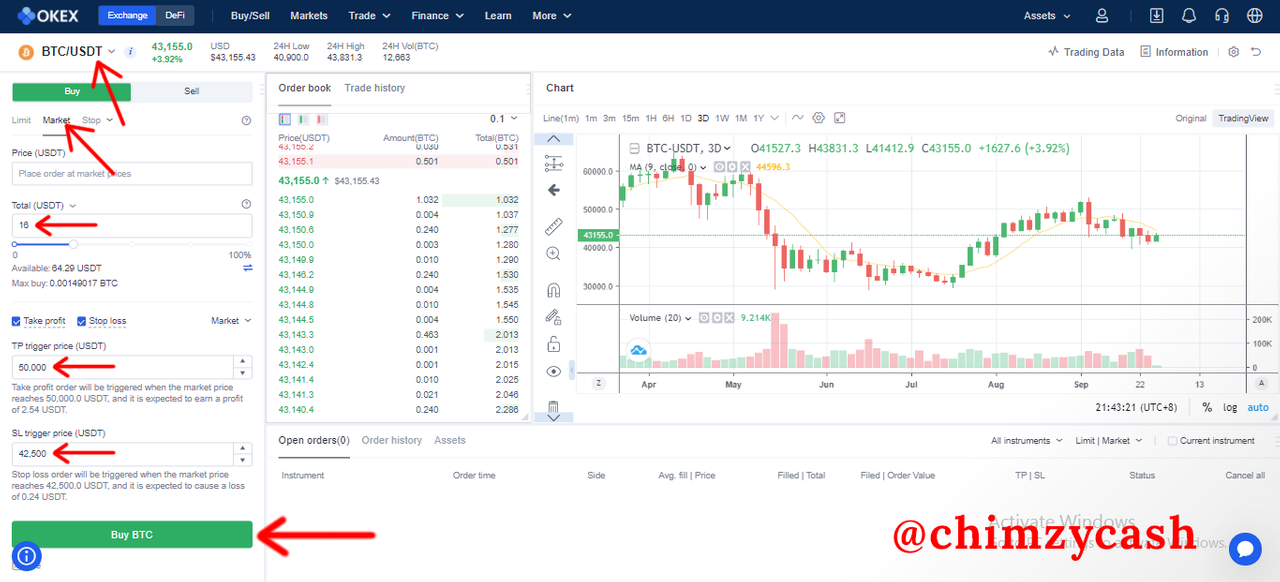This screenshot has width=1280, height=582.
Task: Select the ruler measure tool
Action: [554, 227]
